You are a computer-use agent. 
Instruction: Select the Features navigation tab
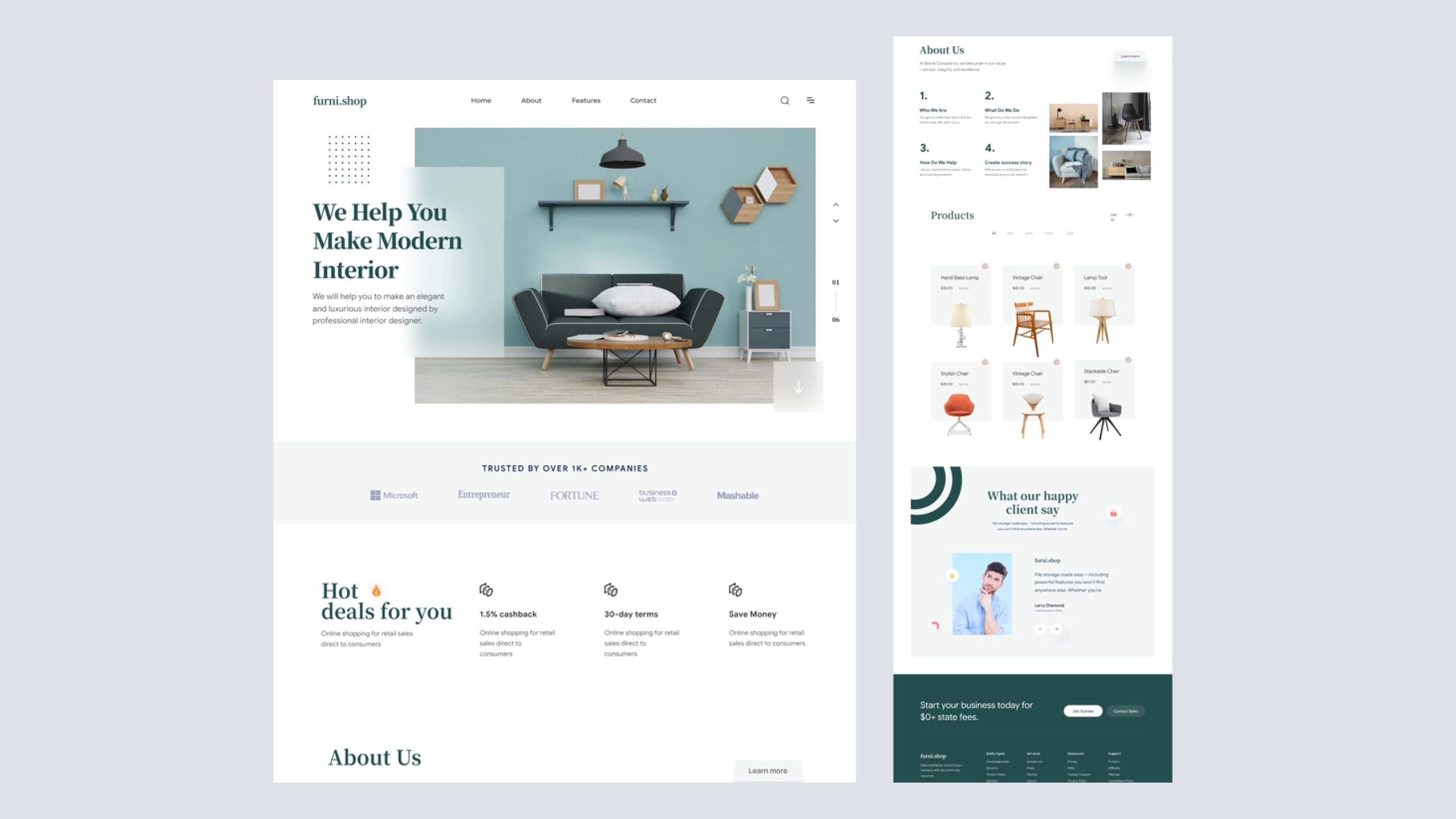(x=585, y=100)
